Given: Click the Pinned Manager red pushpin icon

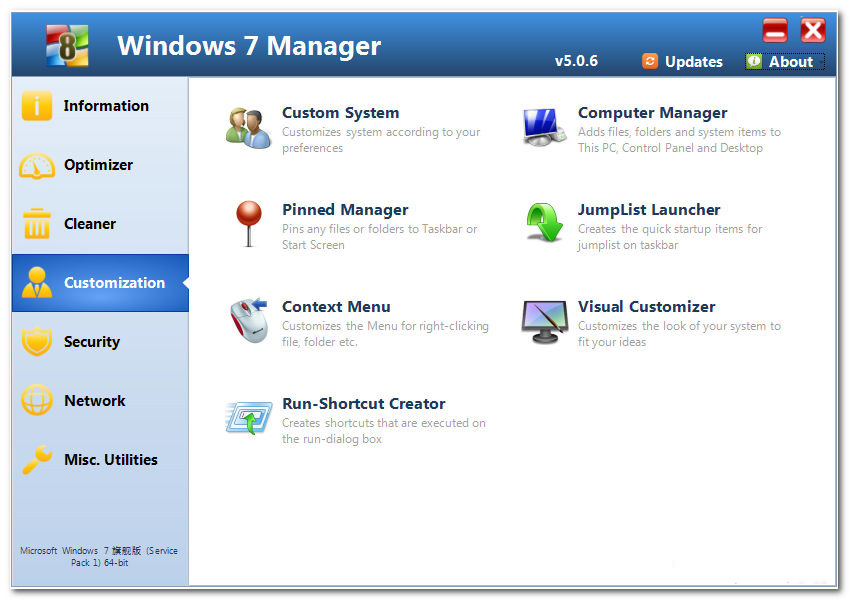Looking at the screenshot, I should (249, 224).
